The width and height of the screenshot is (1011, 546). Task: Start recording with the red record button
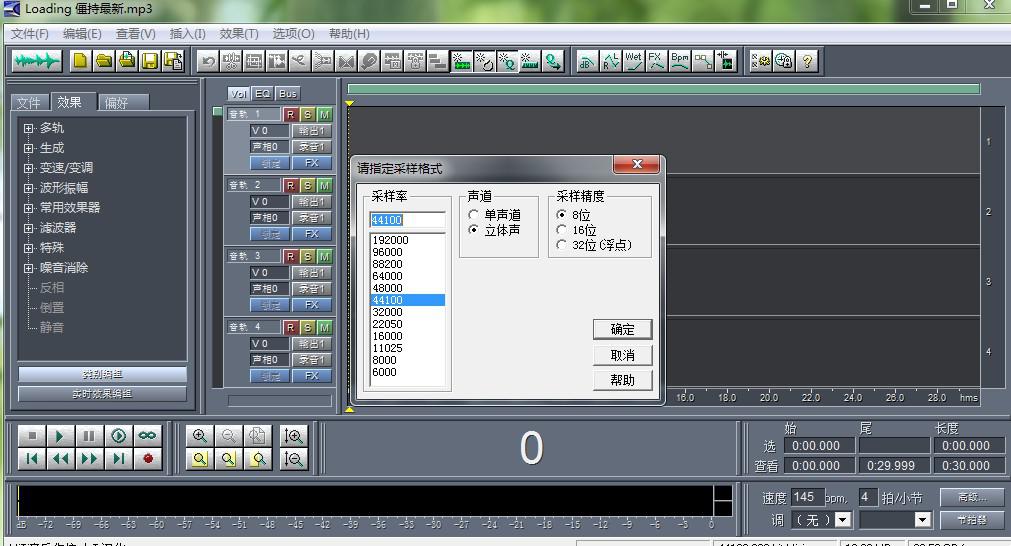(x=148, y=459)
